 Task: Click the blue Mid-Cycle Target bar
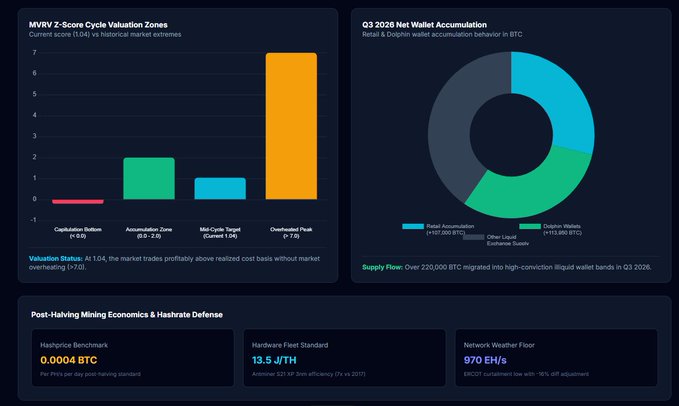point(220,188)
